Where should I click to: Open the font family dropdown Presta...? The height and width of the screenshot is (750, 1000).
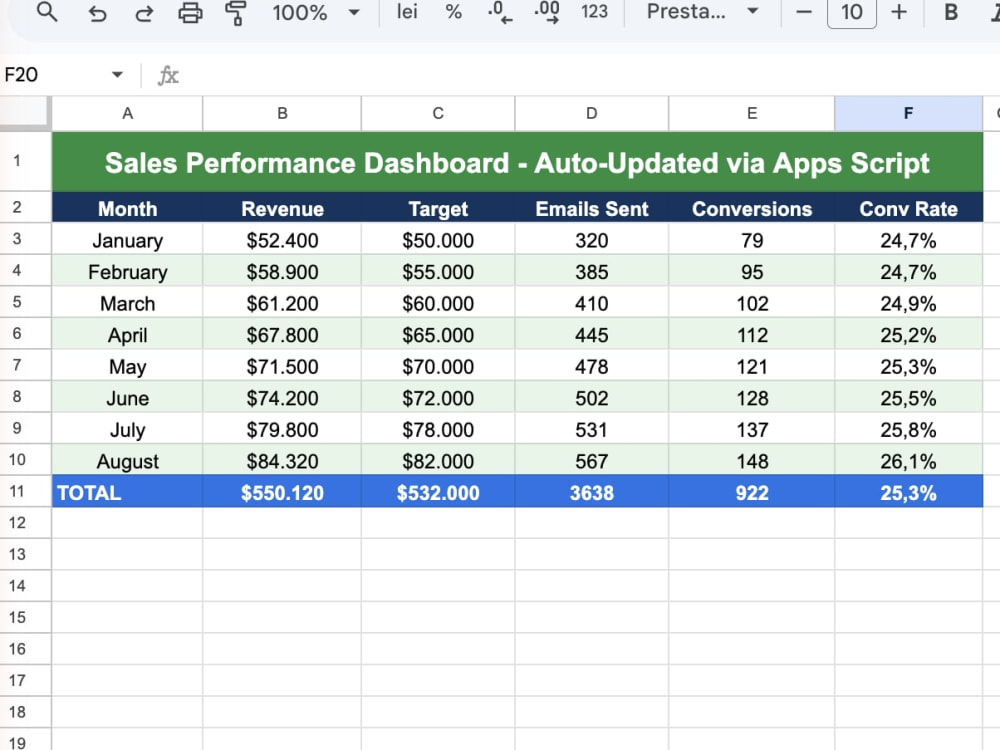(702, 11)
